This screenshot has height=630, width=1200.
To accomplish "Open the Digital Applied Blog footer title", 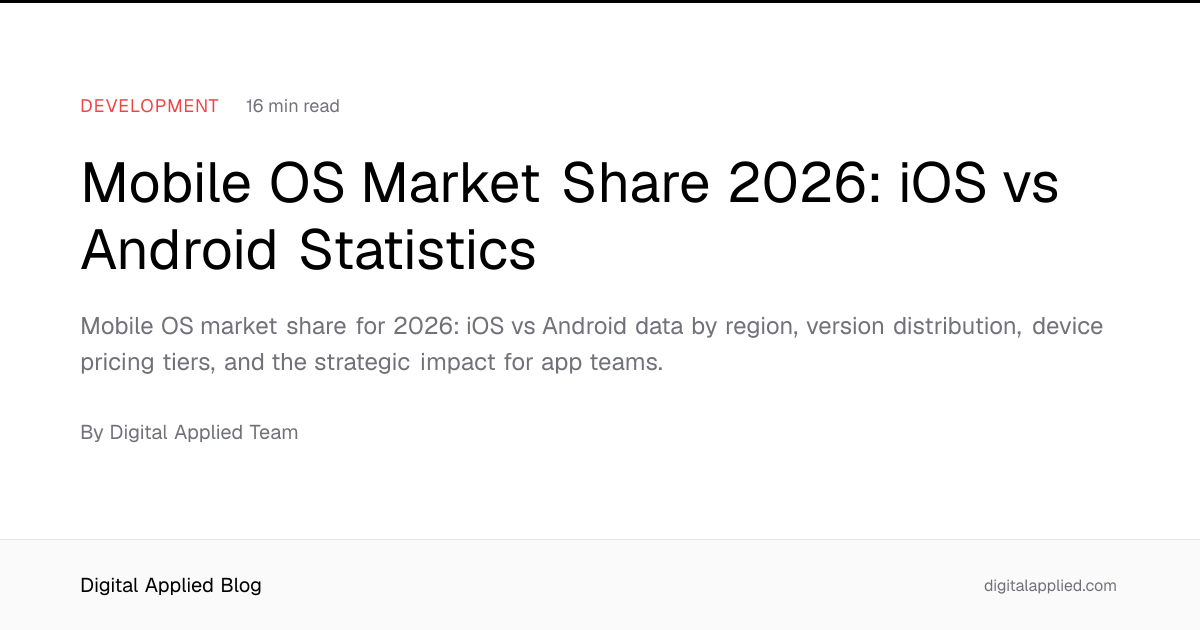I will click(171, 586).
